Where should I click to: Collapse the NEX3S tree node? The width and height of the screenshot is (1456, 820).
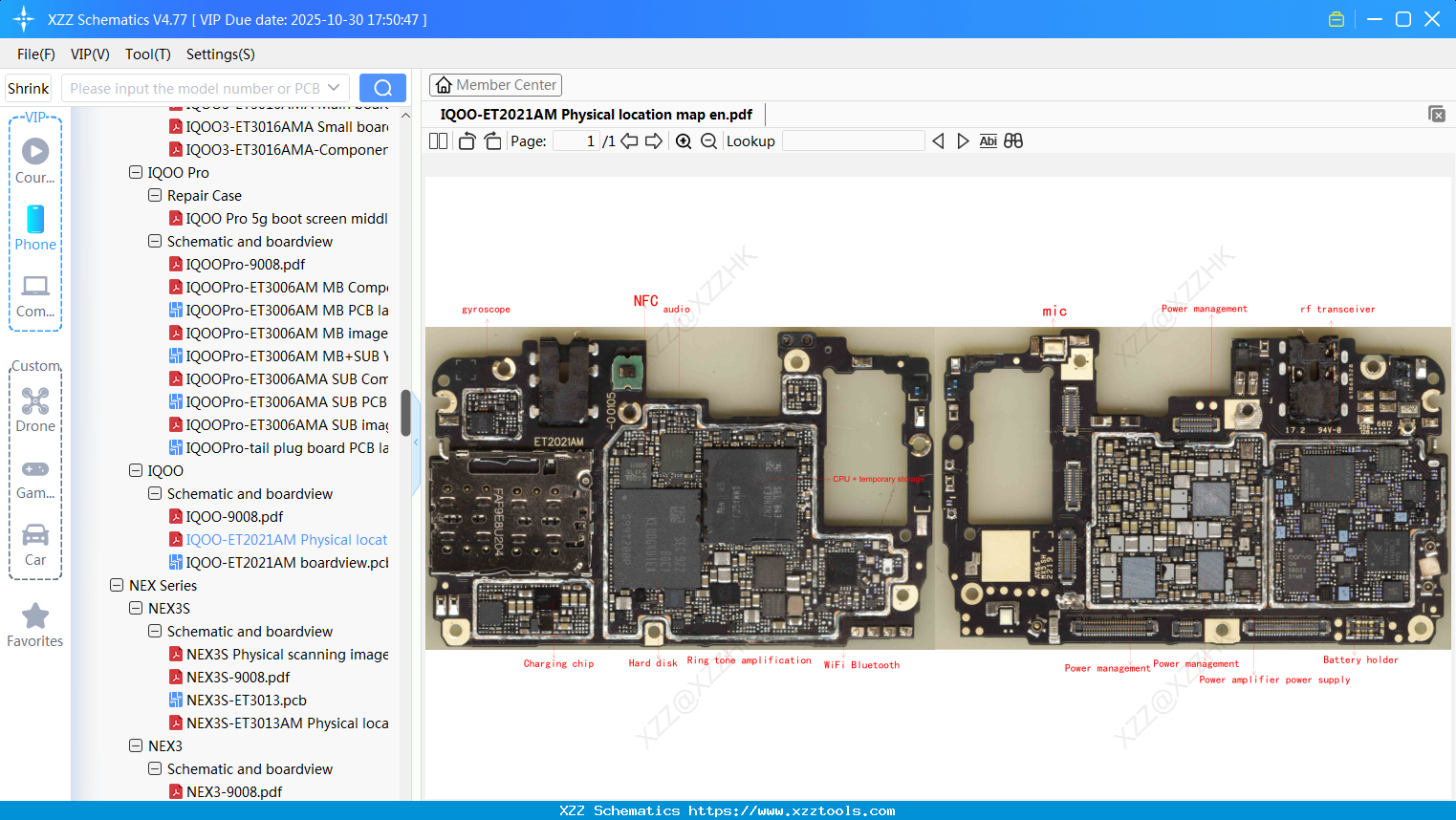coord(136,609)
